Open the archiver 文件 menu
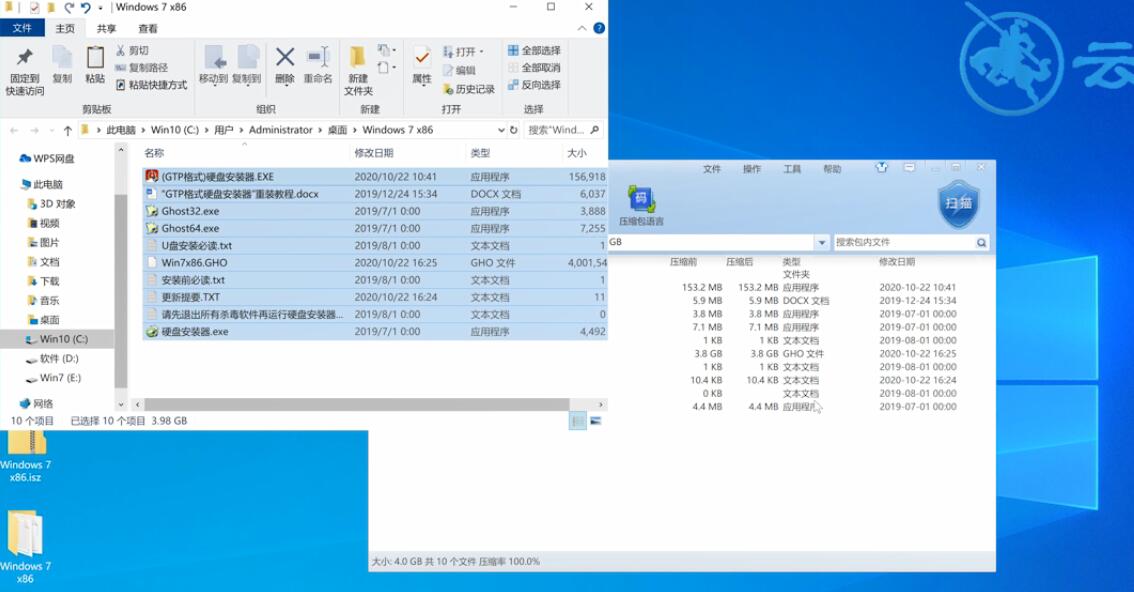The image size is (1134, 592). point(712,168)
